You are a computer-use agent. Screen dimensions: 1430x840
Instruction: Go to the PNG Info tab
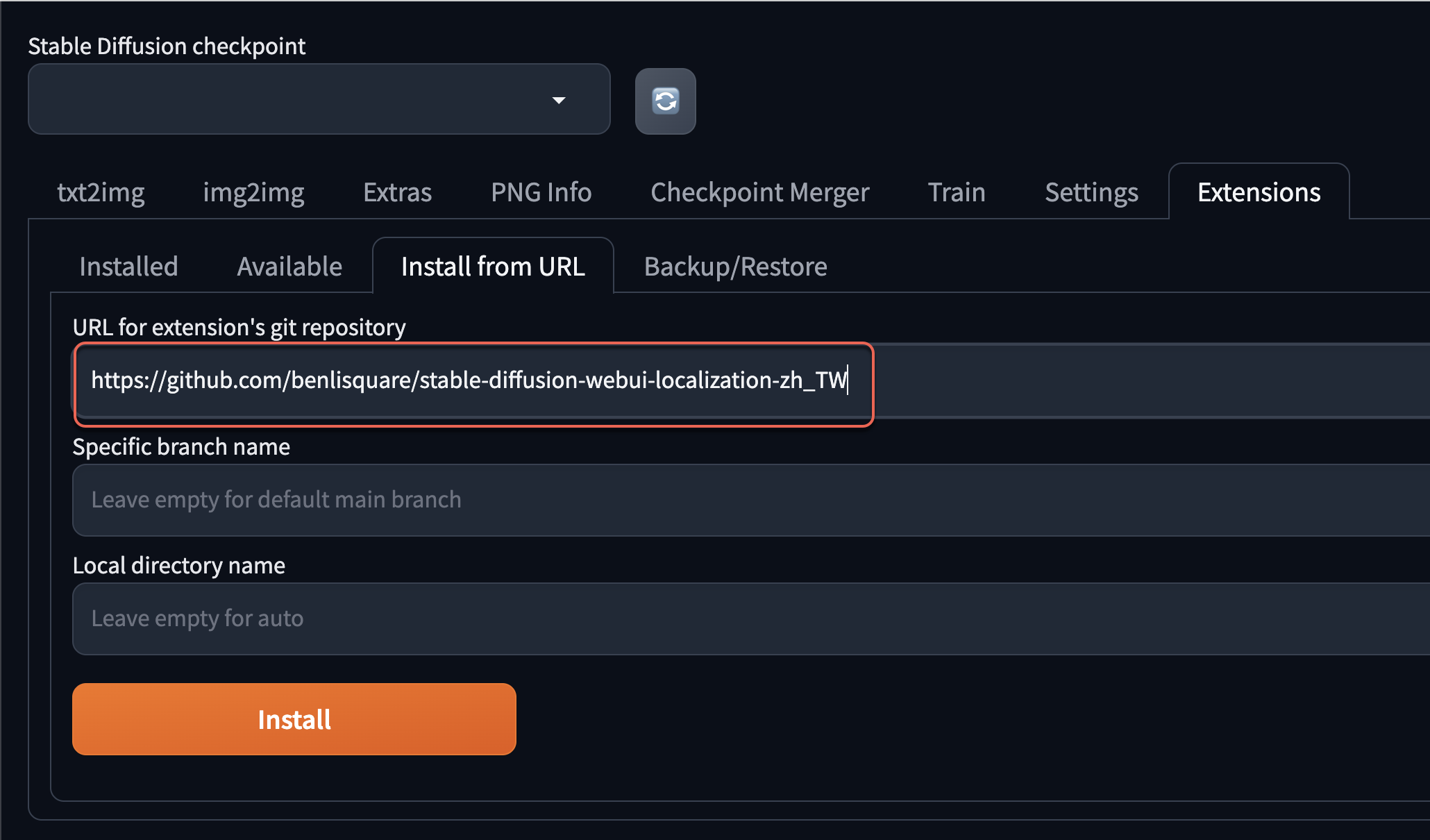pos(541,192)
